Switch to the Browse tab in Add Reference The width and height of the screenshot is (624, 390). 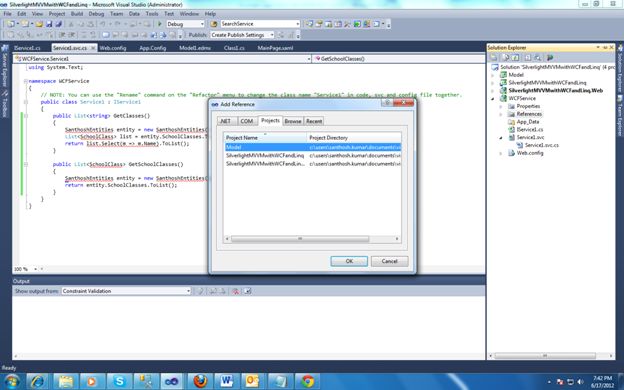coord(293,121)
